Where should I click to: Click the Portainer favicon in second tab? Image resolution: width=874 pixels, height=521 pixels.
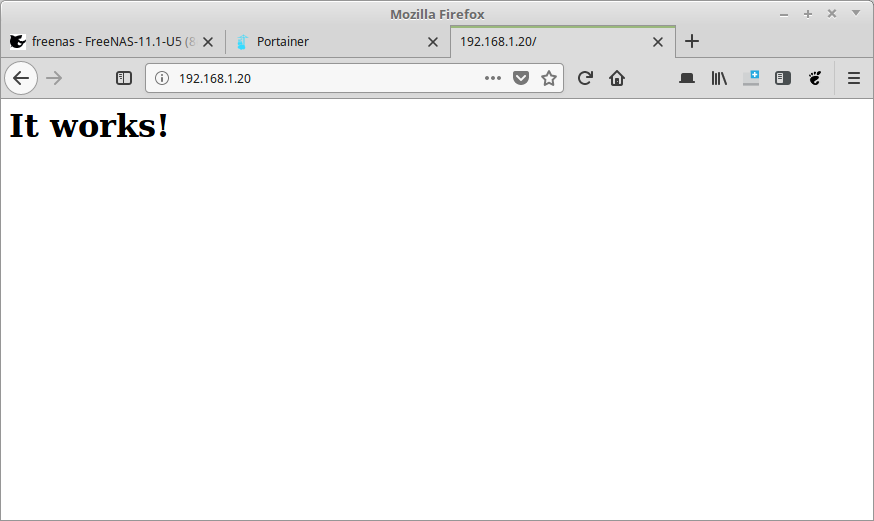pos(242,42)
